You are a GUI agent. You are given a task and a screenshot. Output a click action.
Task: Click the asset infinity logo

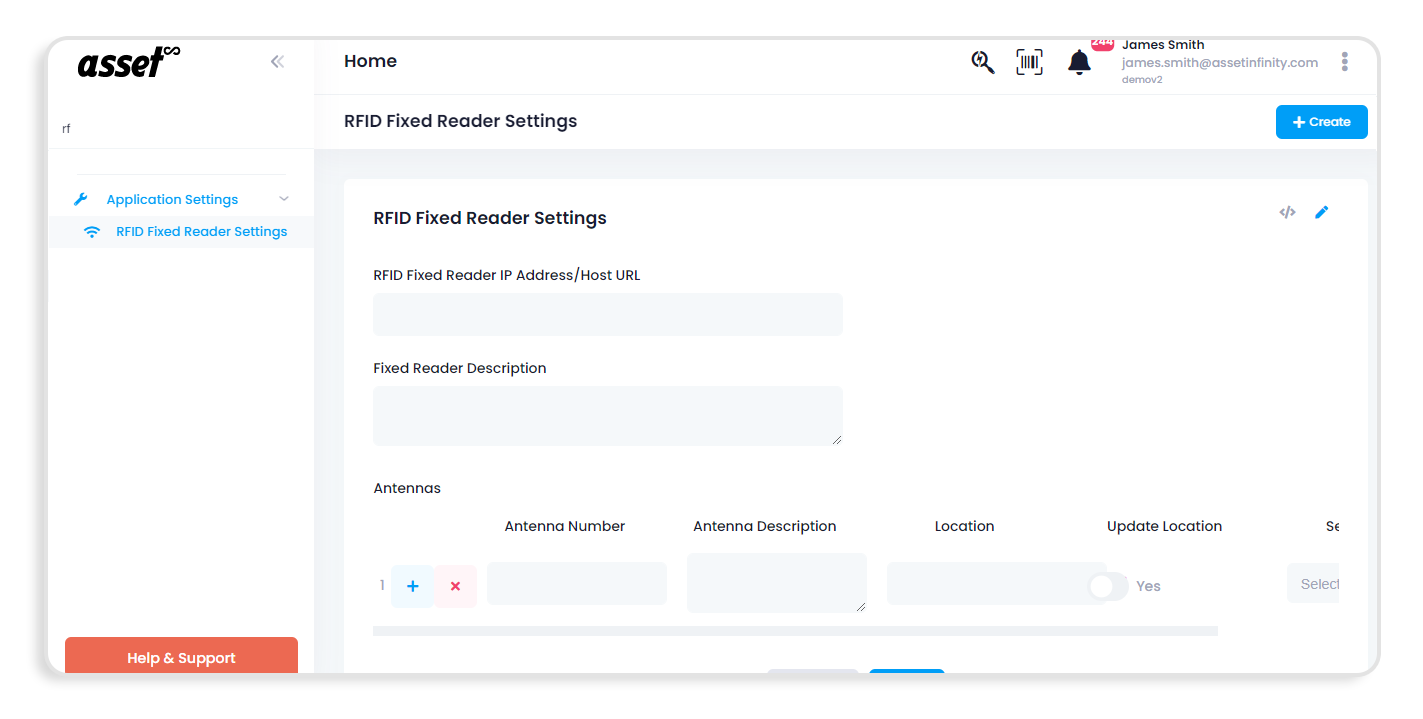[128, 62]
